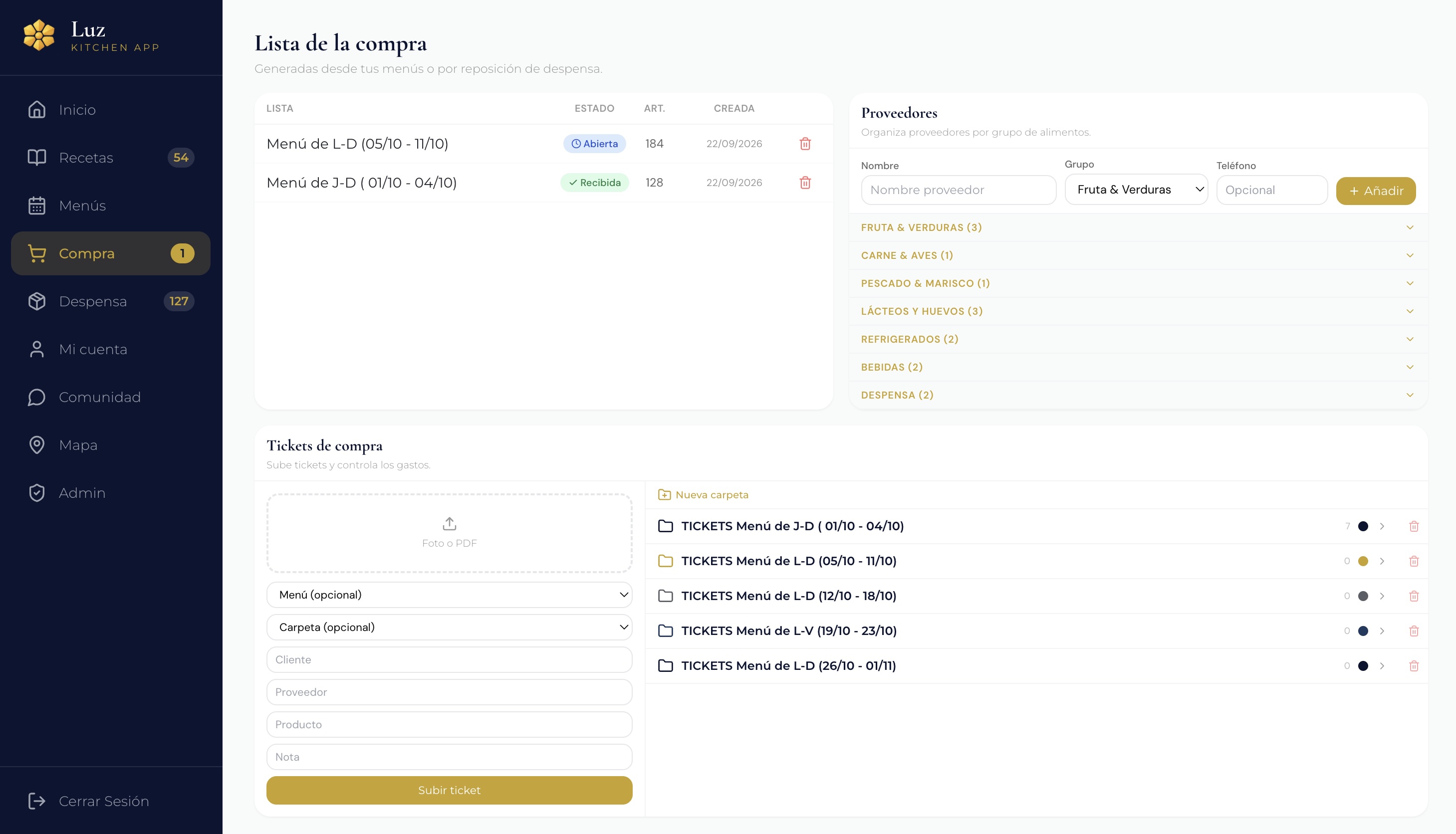The width and height of the screenshot is (1456, 834).
Task: Click the Cliente input field
Action: point(449,660)
